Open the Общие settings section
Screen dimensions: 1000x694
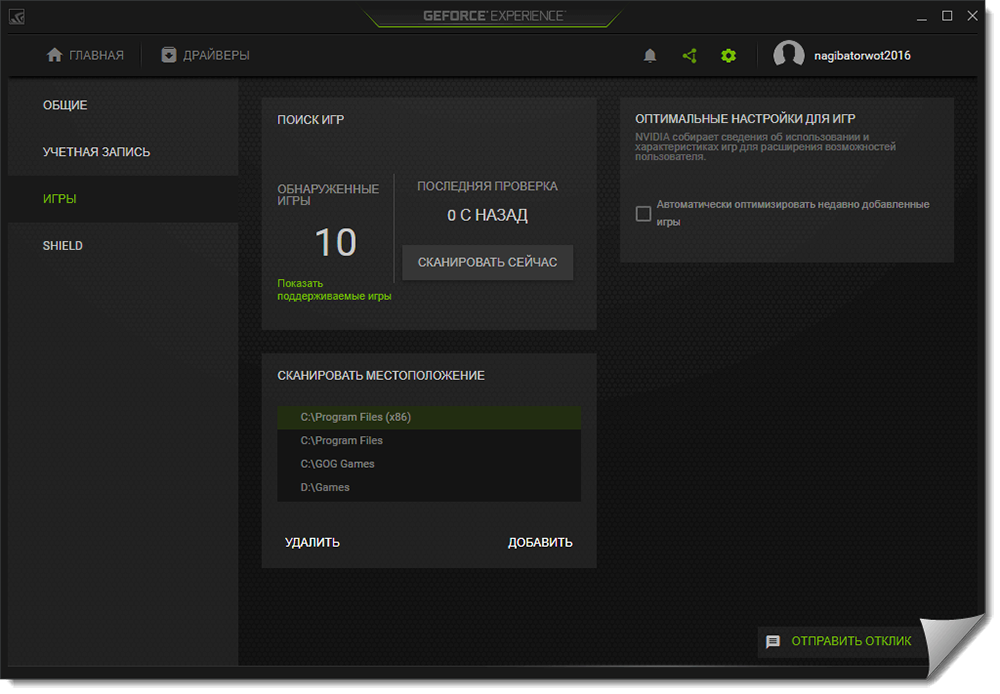pos(65,105)
